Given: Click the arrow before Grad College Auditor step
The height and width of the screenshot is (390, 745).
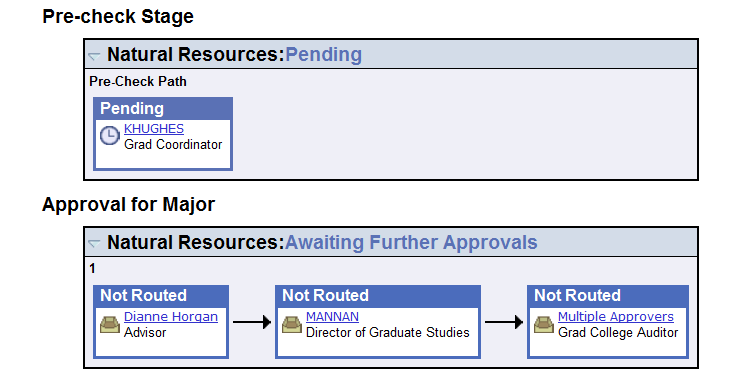Looking at the screenshot, I should (504, 322).
